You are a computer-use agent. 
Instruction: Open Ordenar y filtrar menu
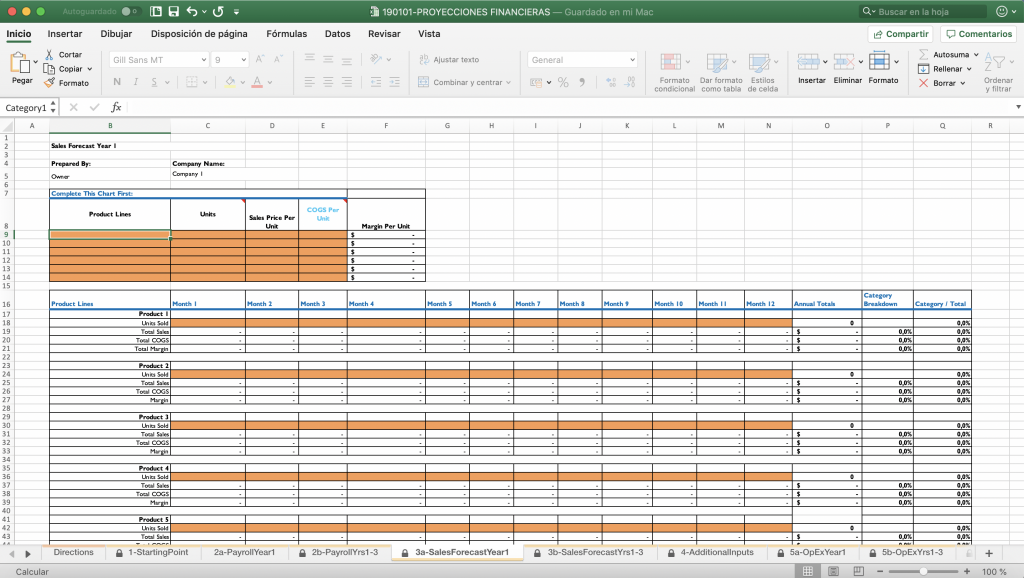(998, 72)
